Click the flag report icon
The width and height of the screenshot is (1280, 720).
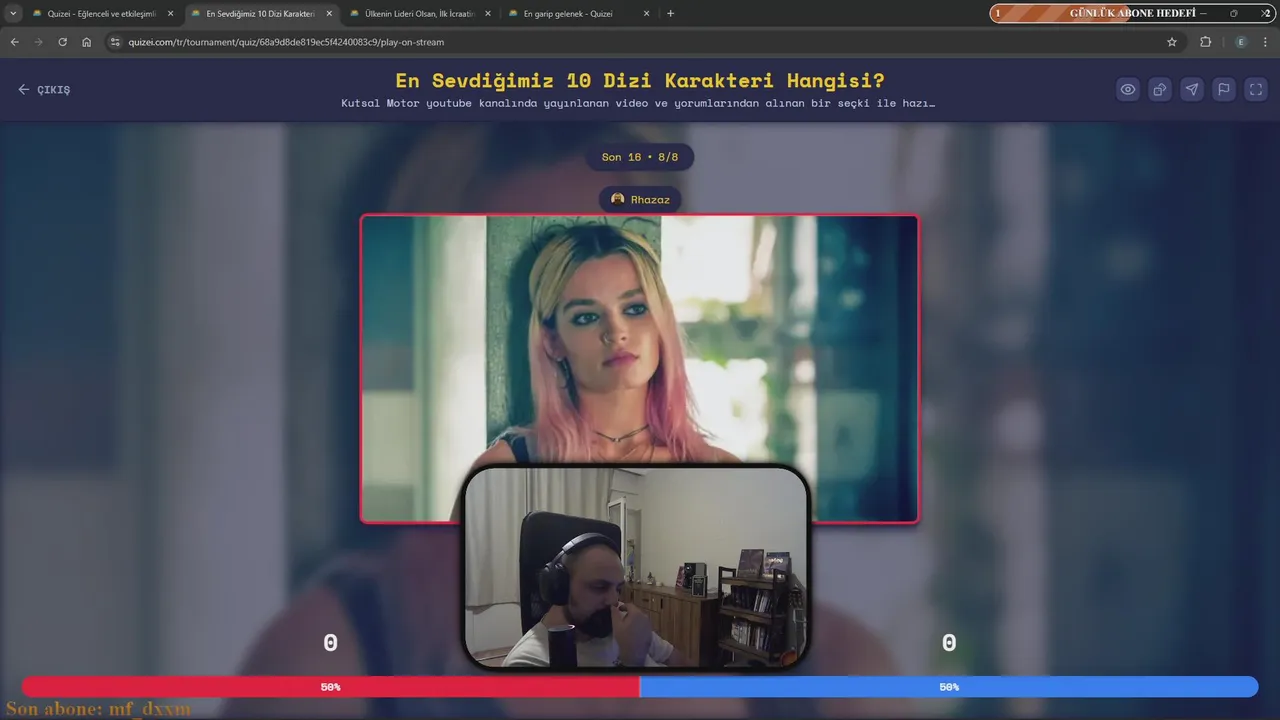click(x=1224, y=89)
